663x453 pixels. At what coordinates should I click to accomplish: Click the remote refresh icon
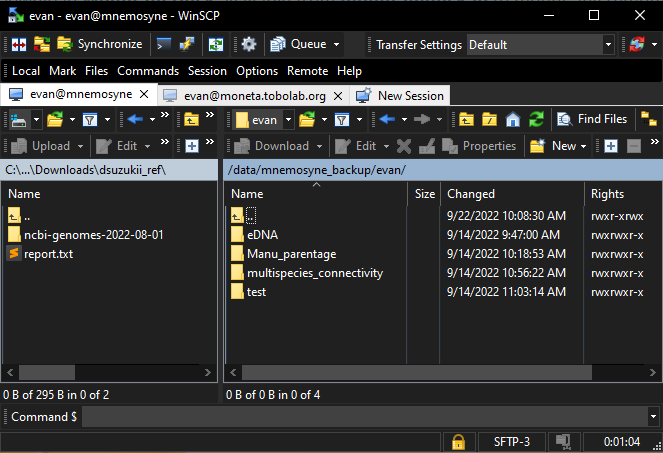[x=536, y=120]
